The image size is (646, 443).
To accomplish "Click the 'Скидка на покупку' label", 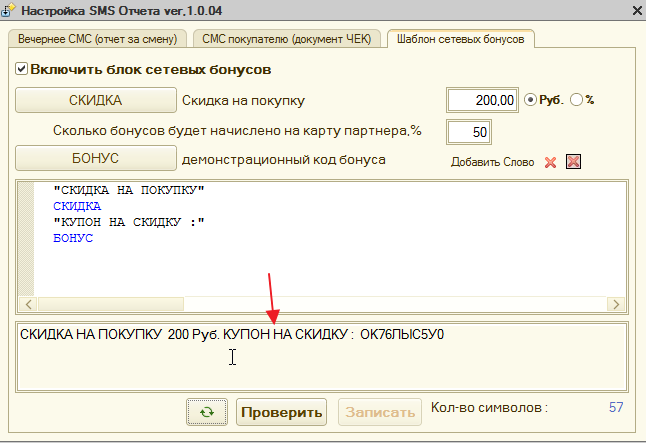I will point(243,100).
